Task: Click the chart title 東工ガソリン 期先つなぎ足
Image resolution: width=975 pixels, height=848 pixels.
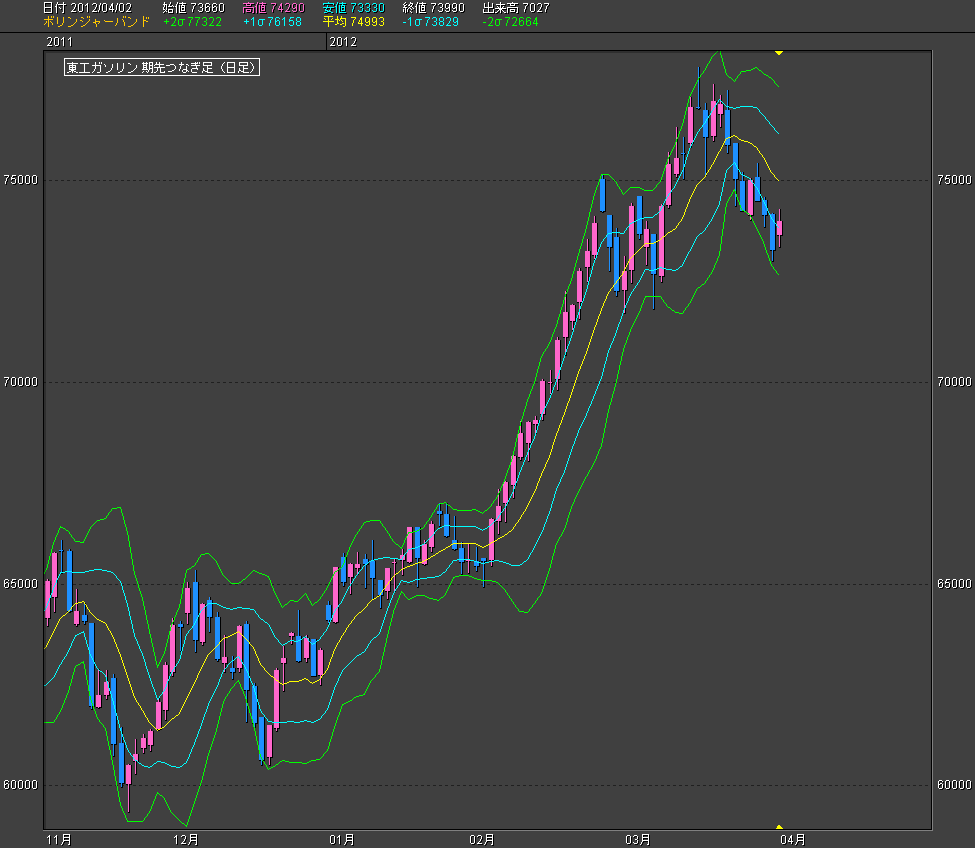Action: pos(162,67)
